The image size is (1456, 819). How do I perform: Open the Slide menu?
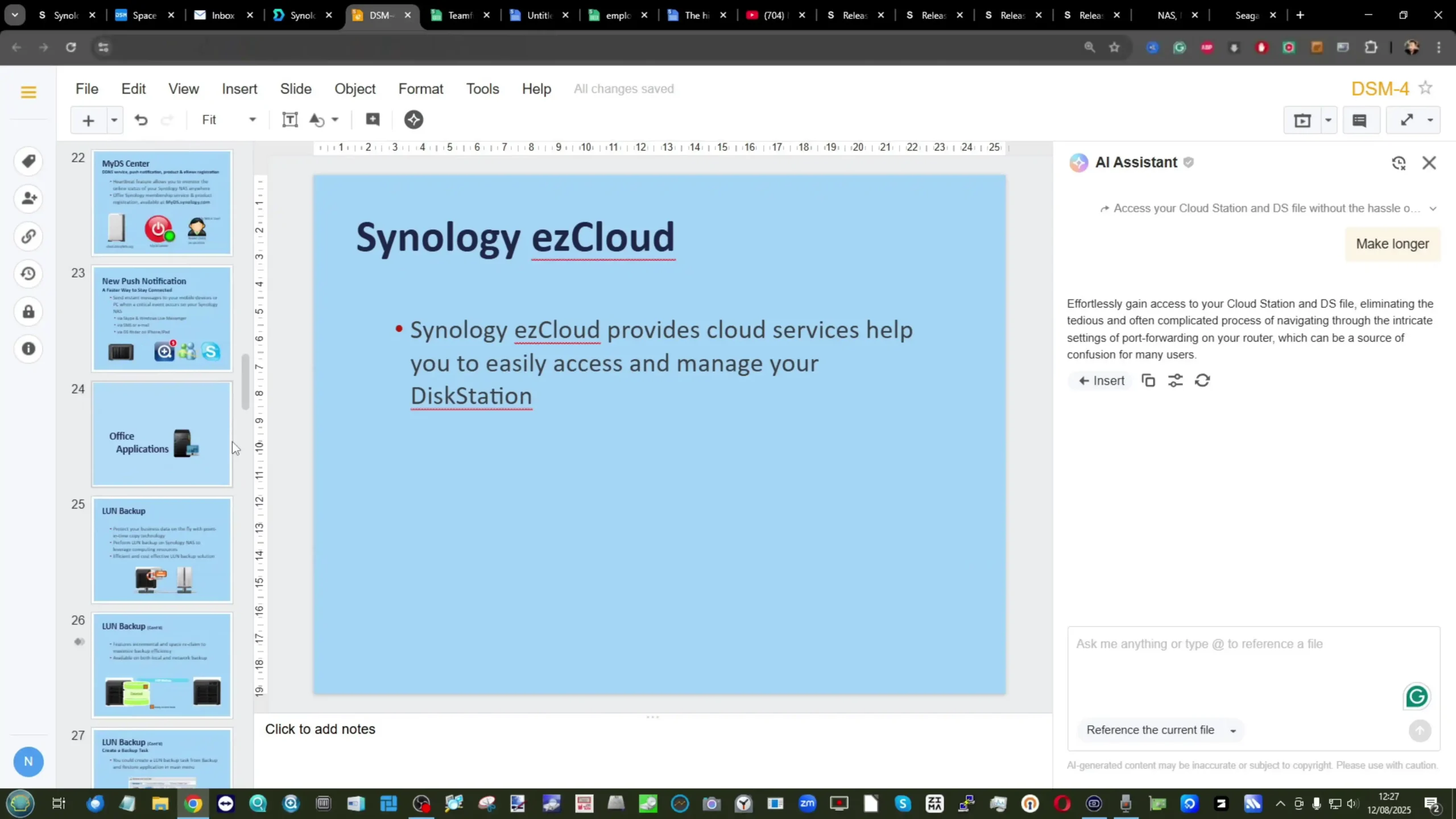click(296, 89)
